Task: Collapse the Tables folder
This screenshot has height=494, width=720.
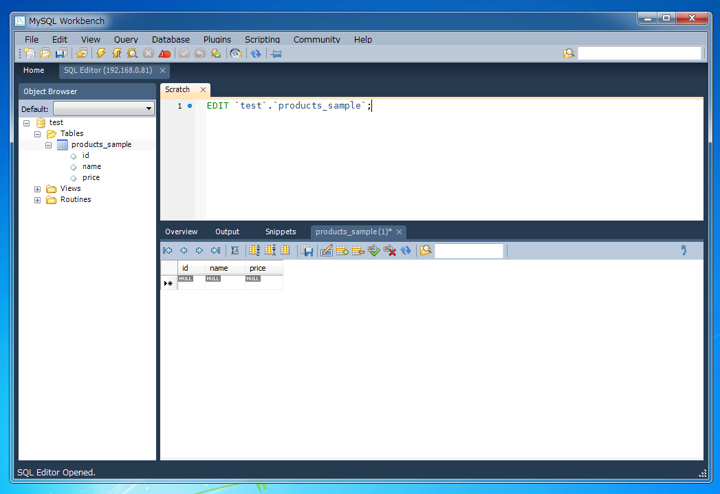Action: (38, 134)
